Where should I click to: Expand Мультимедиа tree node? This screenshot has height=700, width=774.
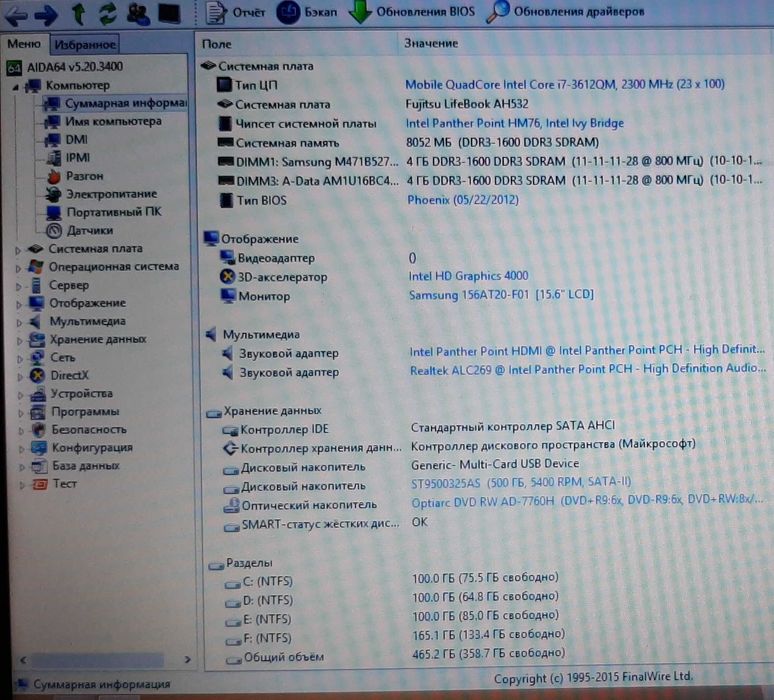point(20,323)
